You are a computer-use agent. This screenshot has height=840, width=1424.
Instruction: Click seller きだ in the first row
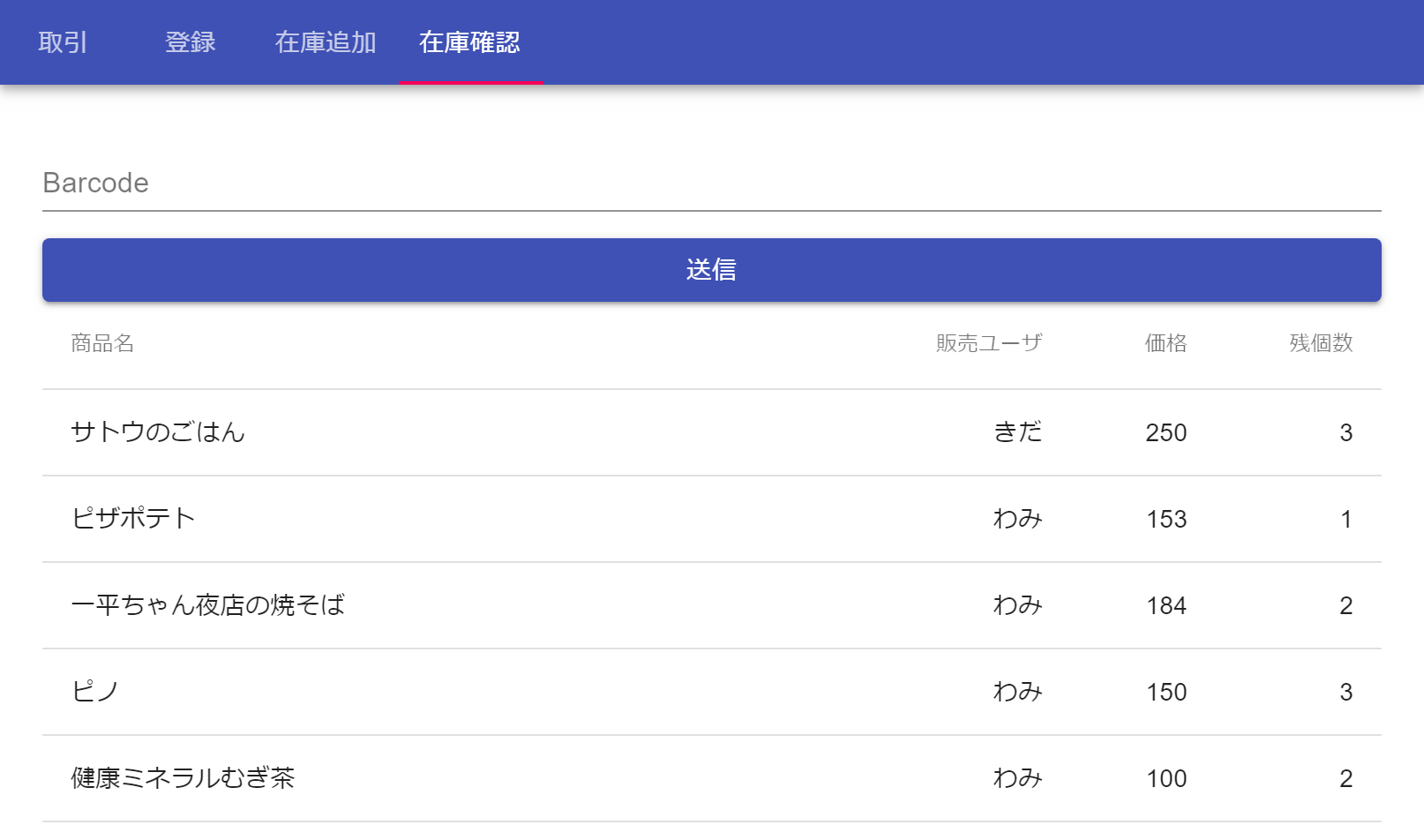1017,432
